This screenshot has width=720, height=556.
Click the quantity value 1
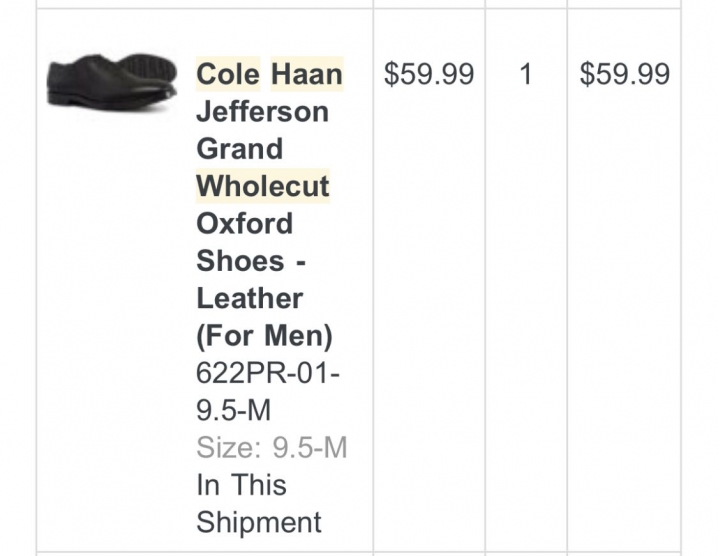click(526, 74)
